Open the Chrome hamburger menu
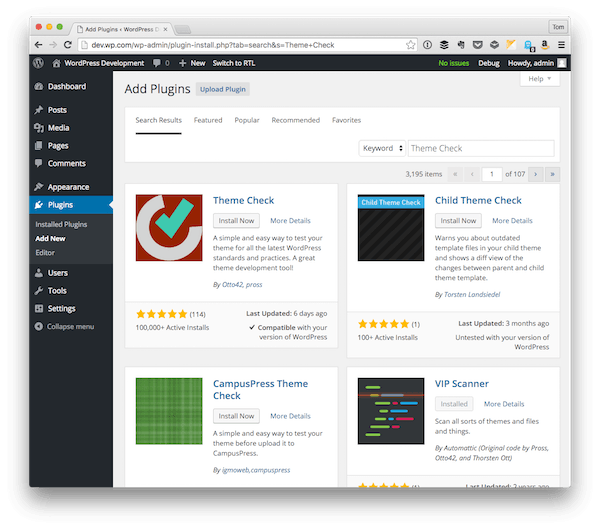600x529 pixels. [x=561, y=45]
